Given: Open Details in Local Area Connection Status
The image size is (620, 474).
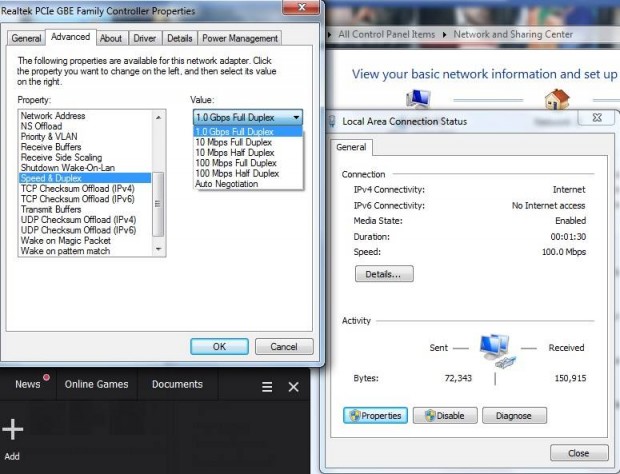Looking at the screenshot, I should click(x=384, y=274).
